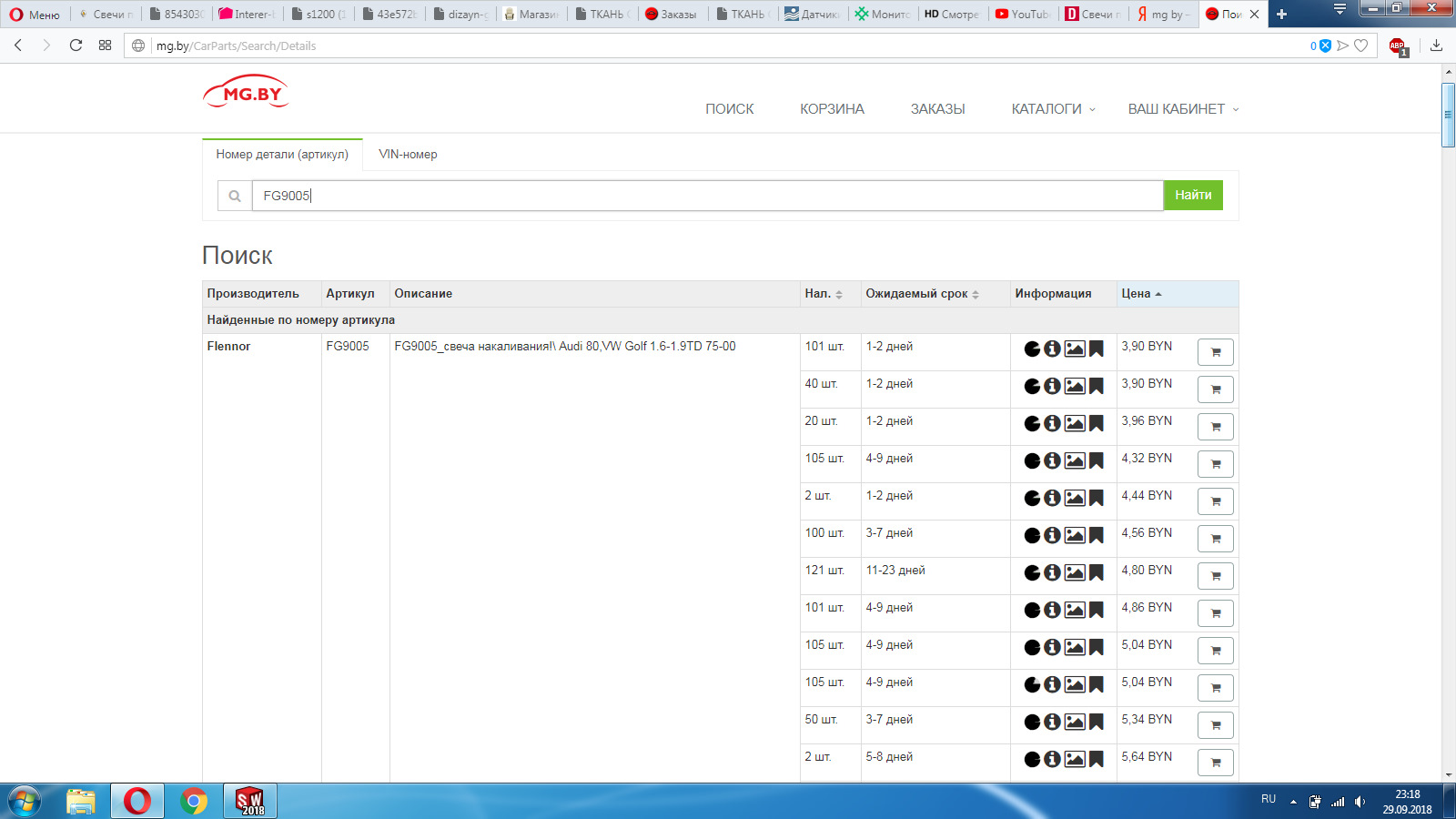Click the cart button for the 5,64 BYN offer
The image size is (1456, 819).
point(1215,763)
